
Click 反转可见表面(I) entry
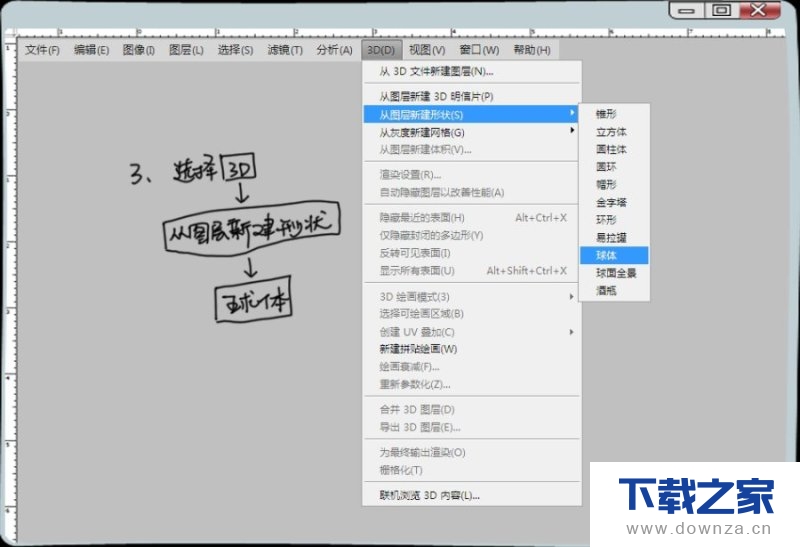pos(471,253)
